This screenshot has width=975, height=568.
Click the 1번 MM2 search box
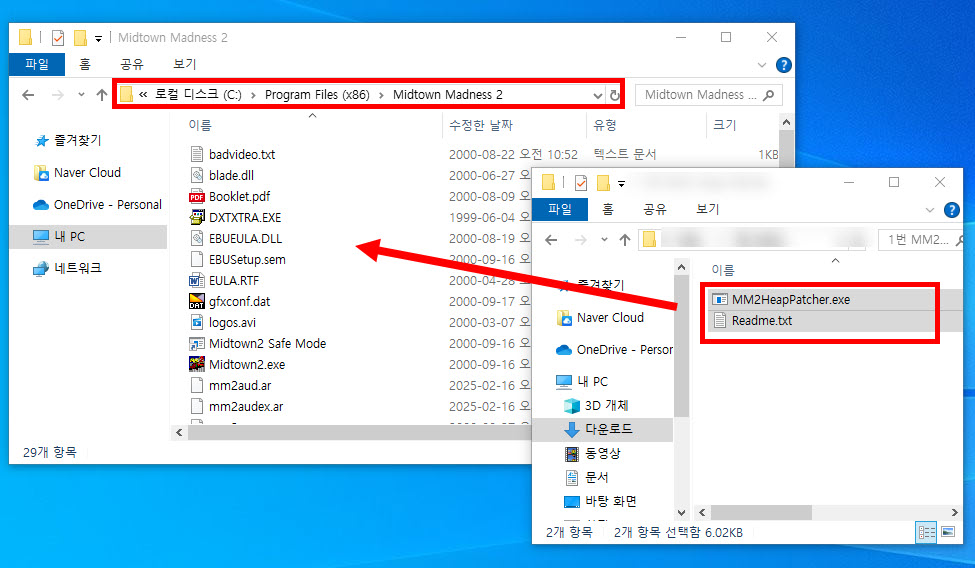click(920, 240)
